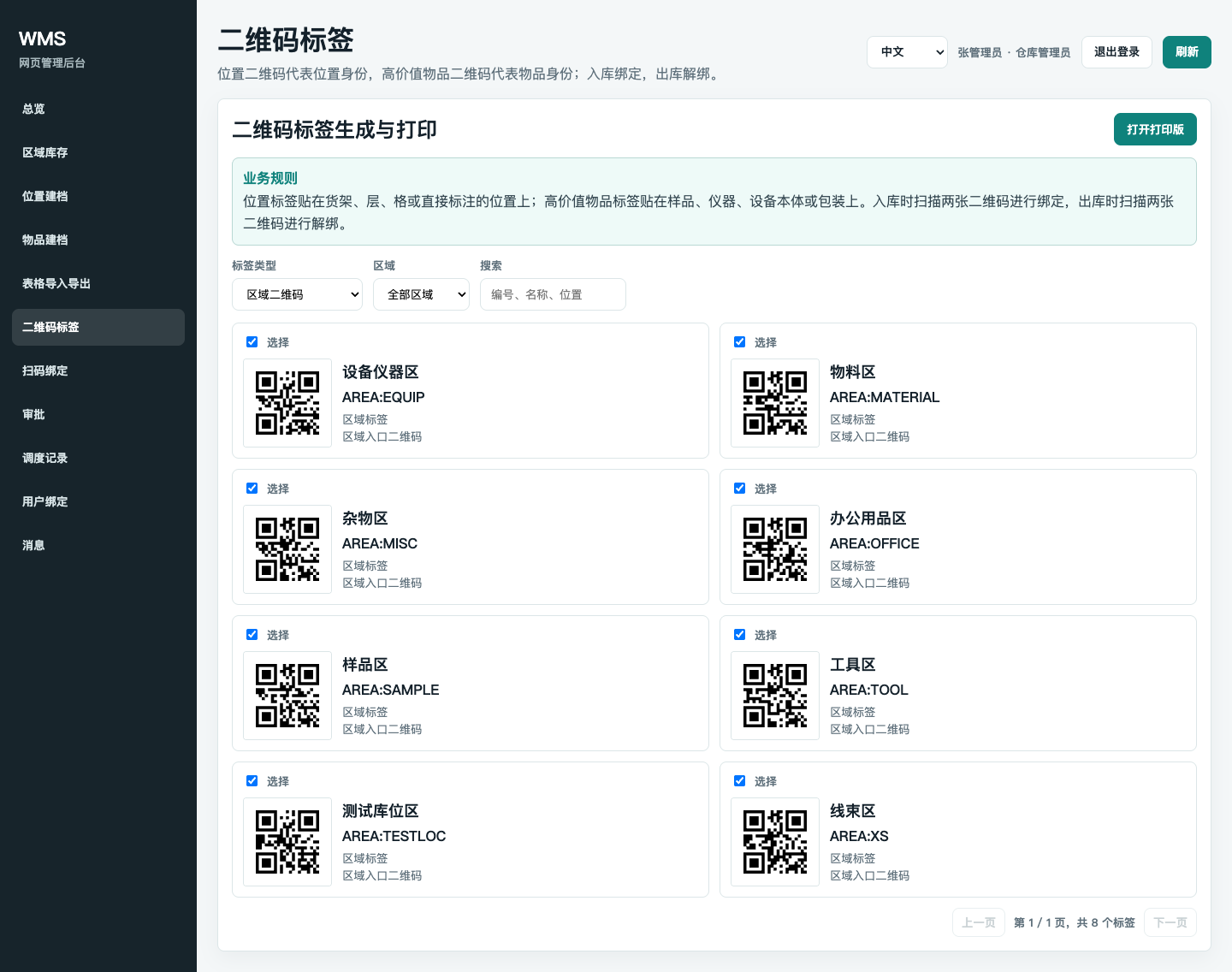Click the 刷新 button
This screenshot has height=972, width=1232.
1187,52
